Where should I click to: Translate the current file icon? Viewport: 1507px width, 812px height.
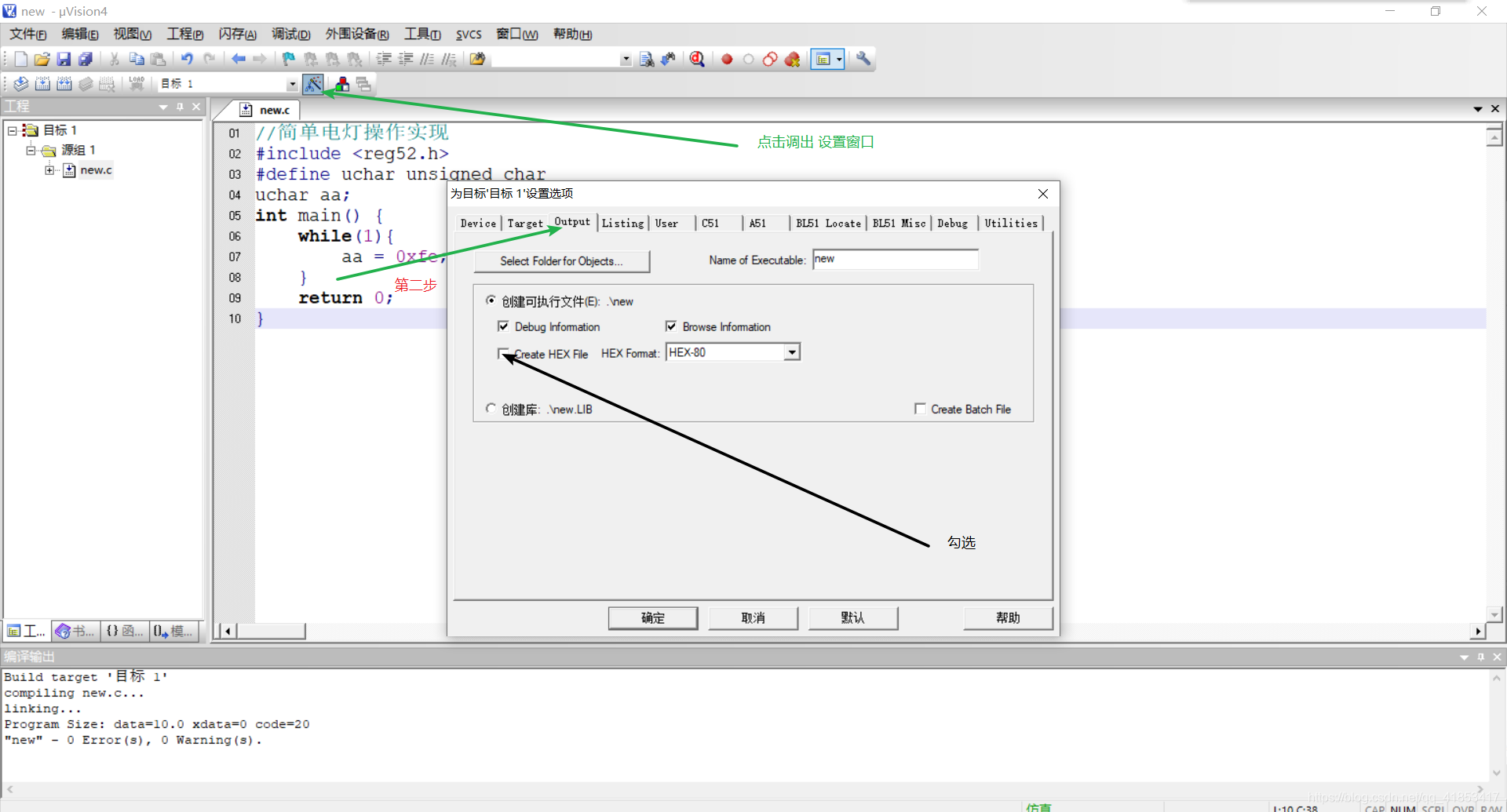21,83
